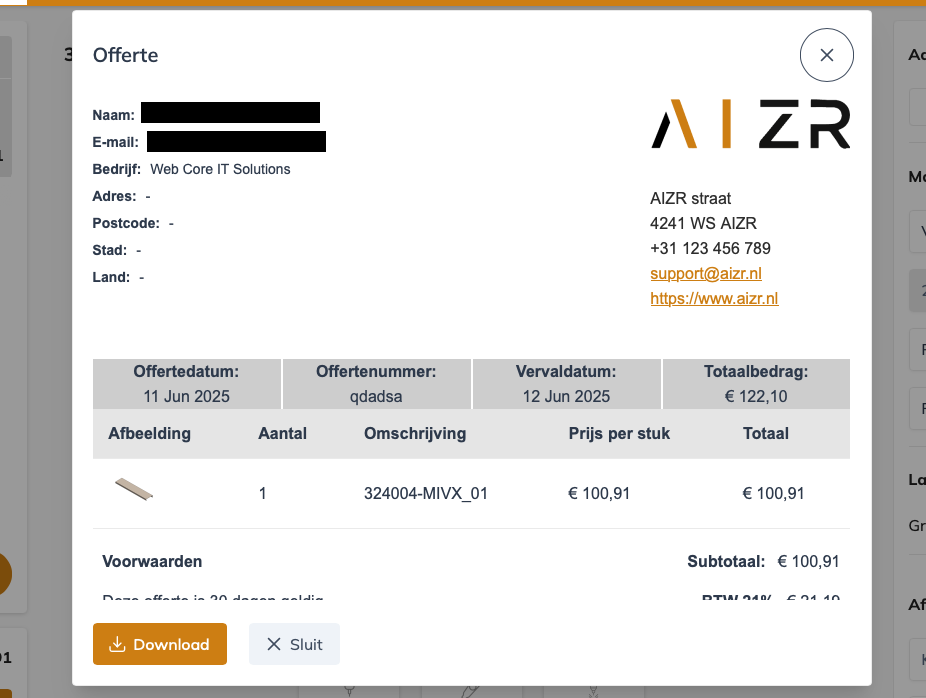The height and width of the screenshot is (698, 926).
Task: Click the Totaalbedrag cell showing € 122,10
Action: 754,397
